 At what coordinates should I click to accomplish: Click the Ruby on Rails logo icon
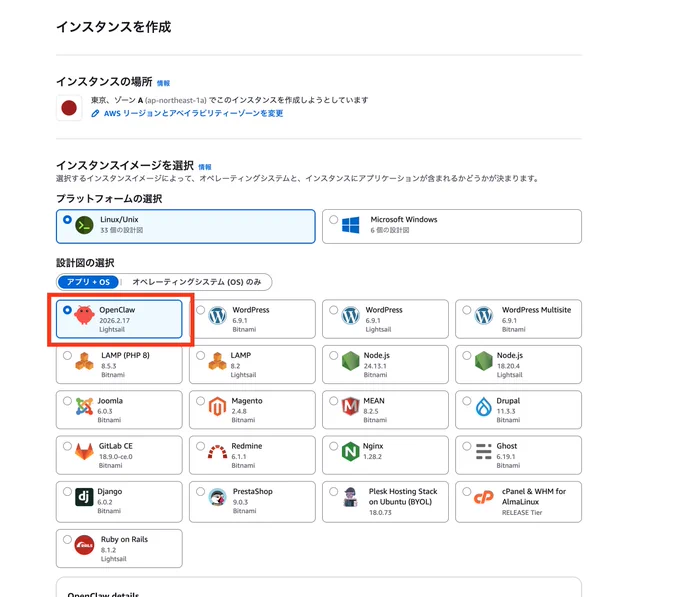tap(84, 545)
